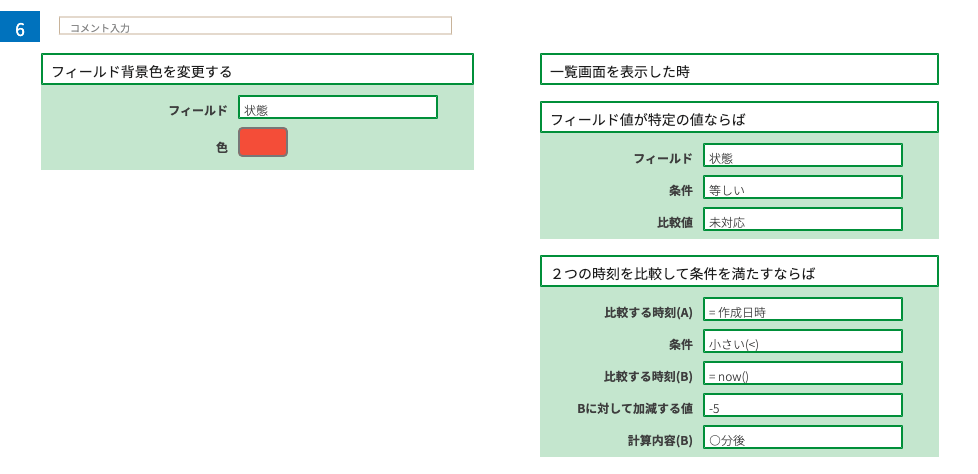Image resolution: width=978 pixels, height=474 pixels.
Task: Open the ○分後 calculation dropdown
Action: pyautogui.click(x=803, y=437)
